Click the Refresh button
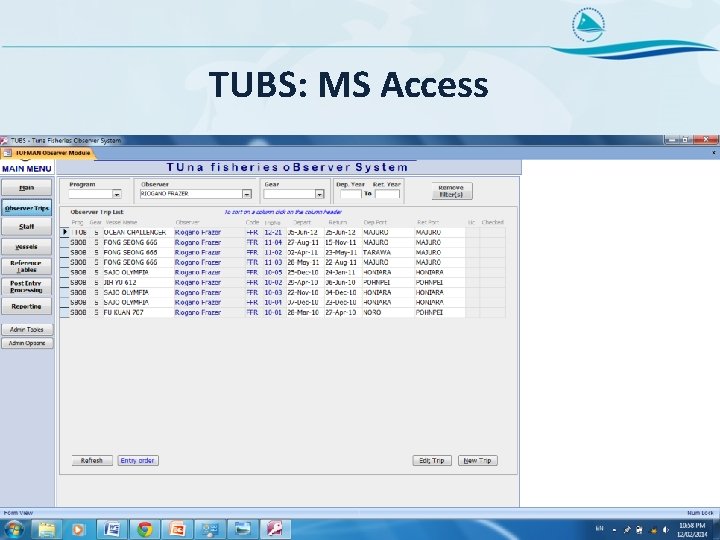The height and width of the screenshot is (540, 720). pyautogui.click(x=92, y=461)
